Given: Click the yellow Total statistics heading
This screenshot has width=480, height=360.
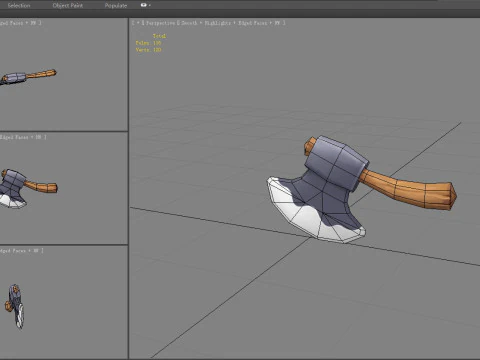Looking at the screenshot, I should pos(159,36).
